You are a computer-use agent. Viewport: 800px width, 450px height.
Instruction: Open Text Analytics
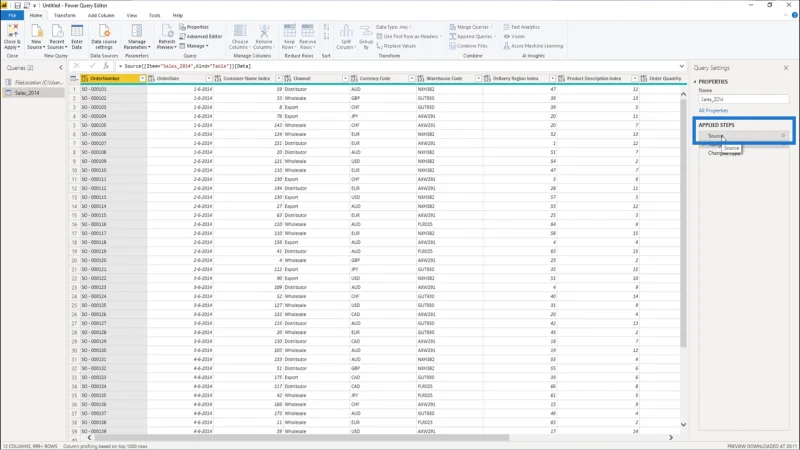521,27
